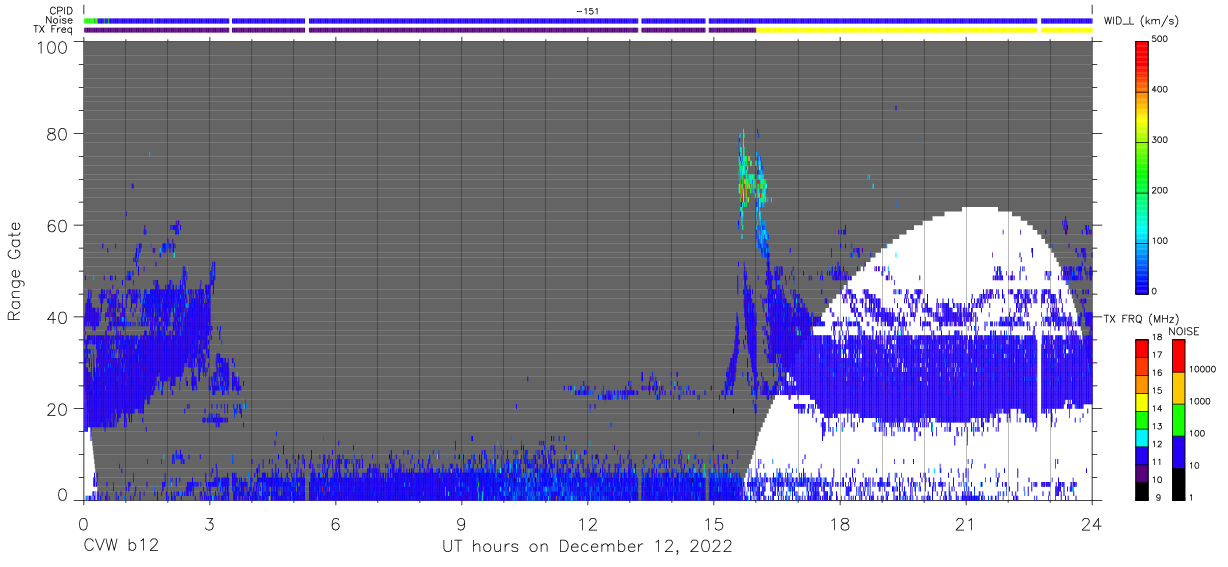This screenshot has width=1228, height=567.
Task: Click the CPID label at top left
Action: 60,10
